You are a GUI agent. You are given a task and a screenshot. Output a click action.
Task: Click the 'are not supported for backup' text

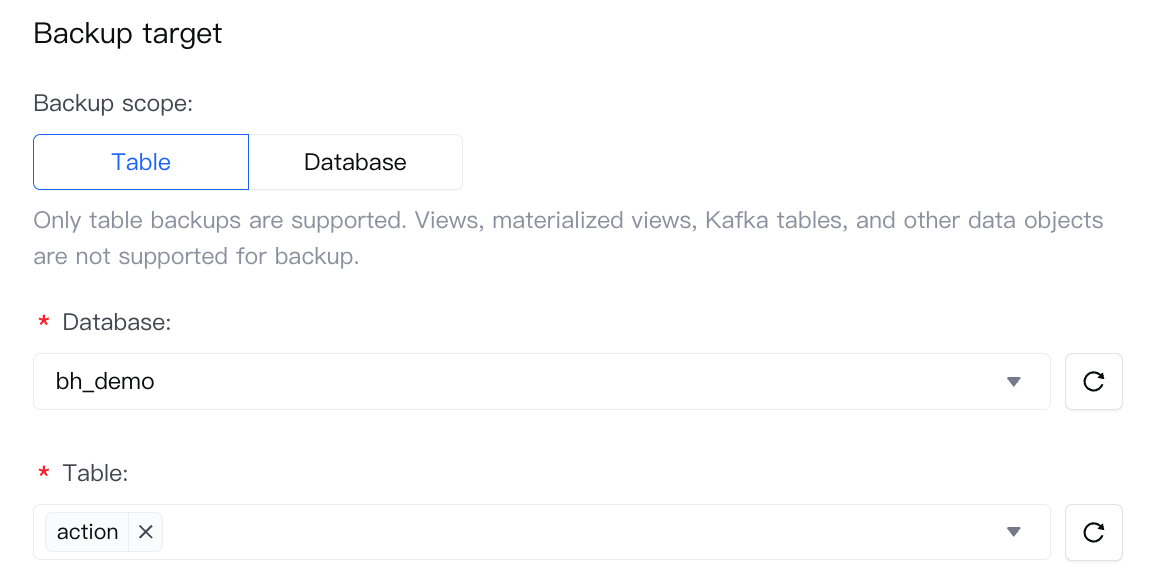pyautogui.click(x=196, y=256)
